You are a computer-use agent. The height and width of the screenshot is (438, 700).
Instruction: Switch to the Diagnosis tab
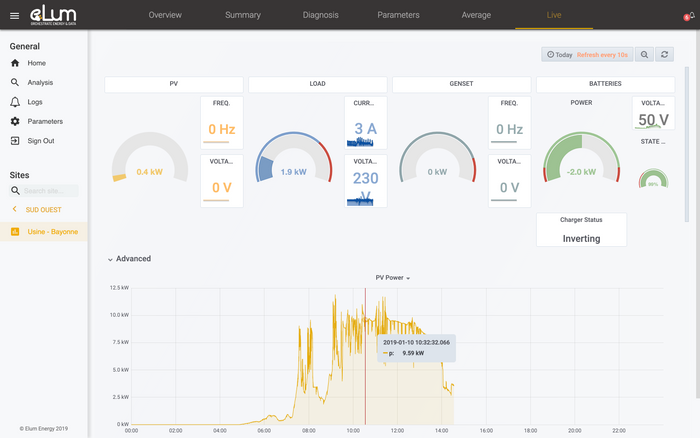(x=320, y=15)
